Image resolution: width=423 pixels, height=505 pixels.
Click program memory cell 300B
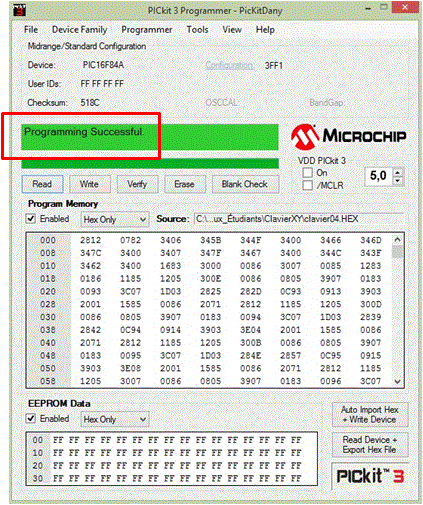pos(251,343)
